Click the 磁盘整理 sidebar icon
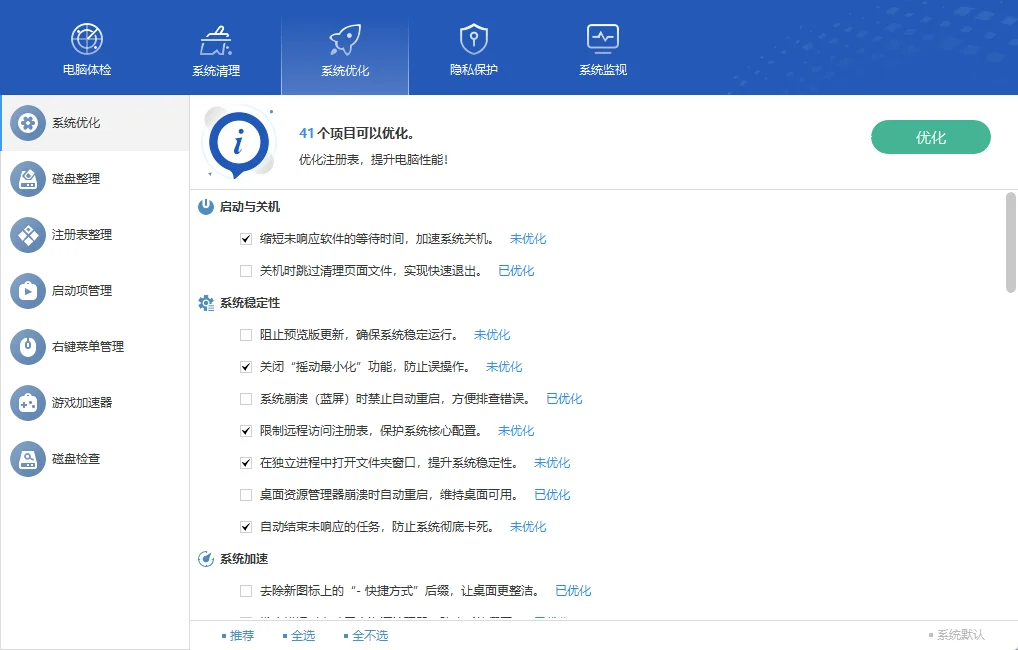1018x650 pixels. point(28,179)
